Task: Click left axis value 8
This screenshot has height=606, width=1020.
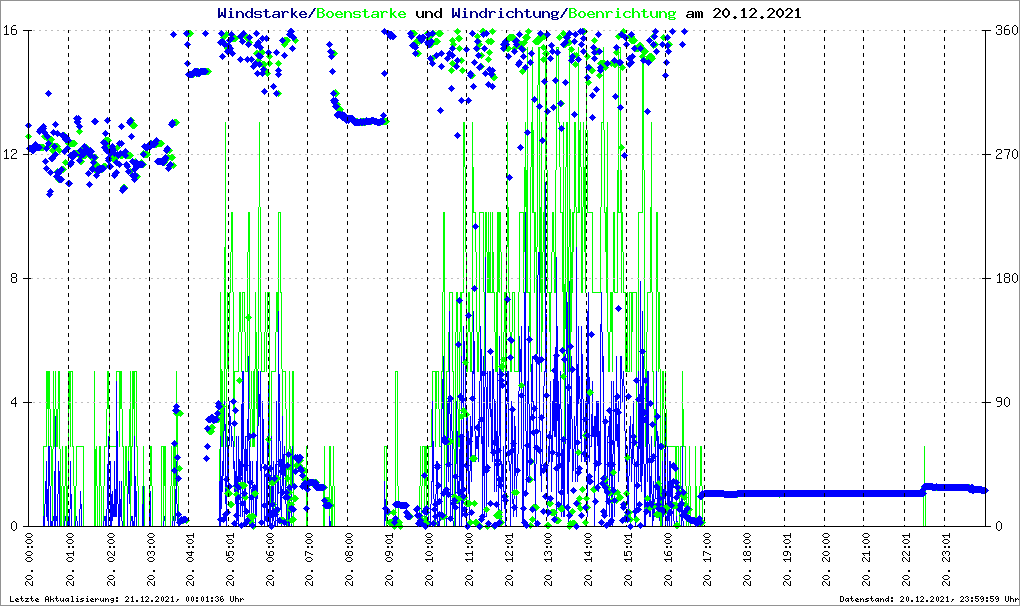Action: pyautogui.click(x=13, y=279)
